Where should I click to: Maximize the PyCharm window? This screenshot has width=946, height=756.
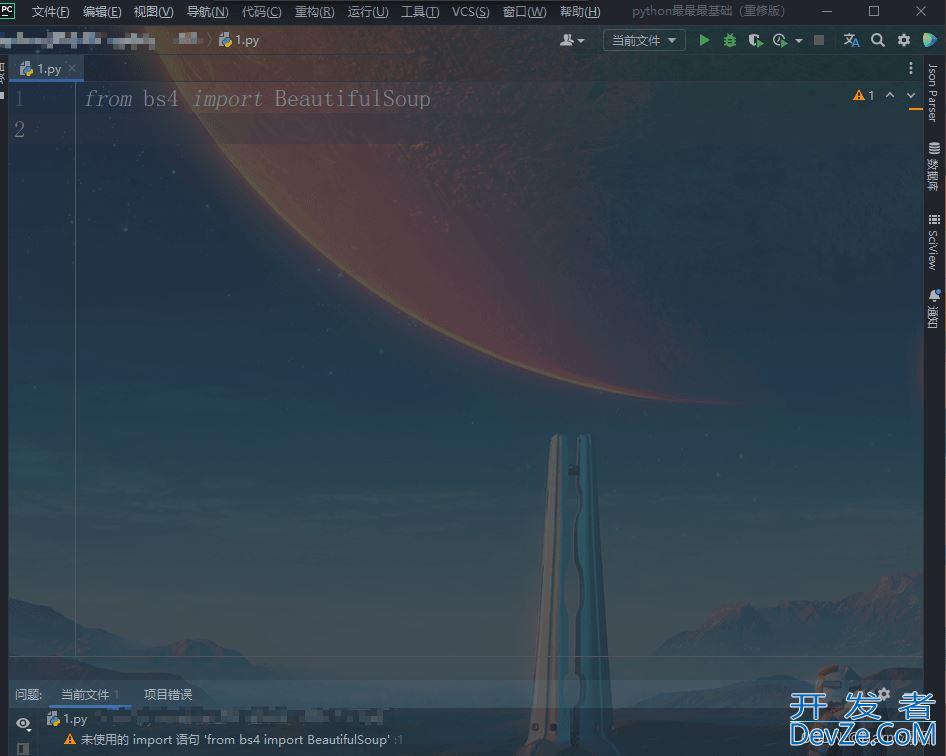coord(874,11)
